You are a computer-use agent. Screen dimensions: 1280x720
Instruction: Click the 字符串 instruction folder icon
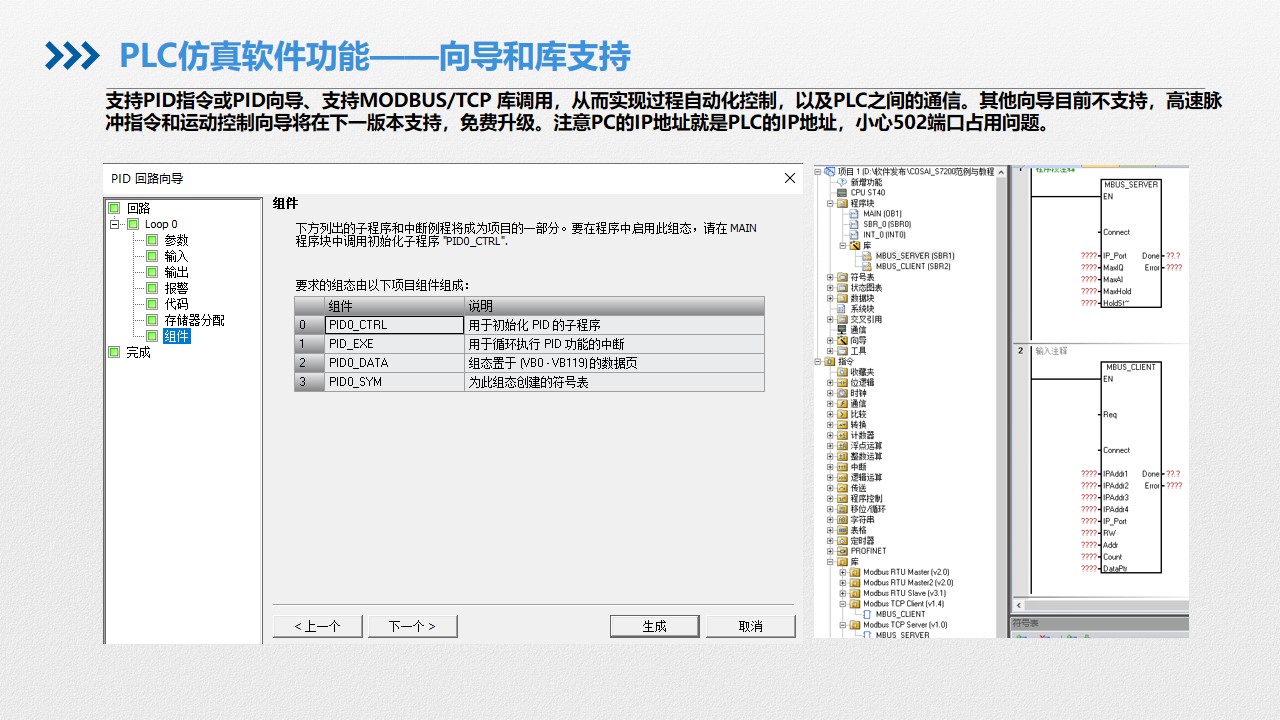tap(842, 520)
